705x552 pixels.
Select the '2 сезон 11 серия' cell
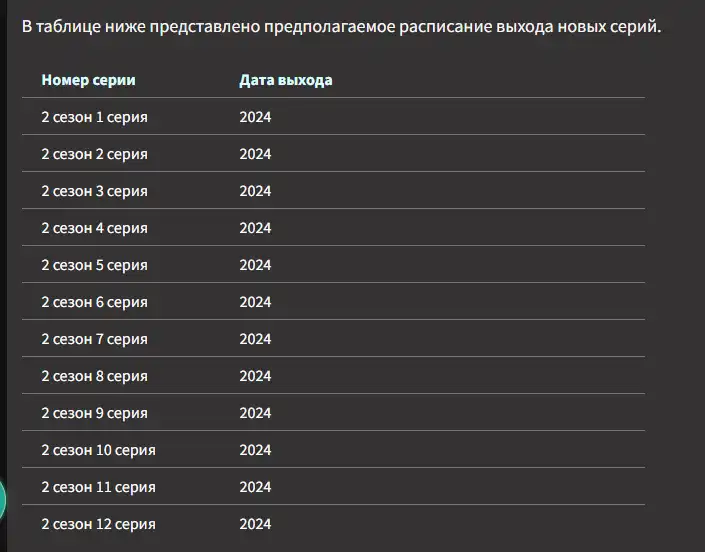98,487
